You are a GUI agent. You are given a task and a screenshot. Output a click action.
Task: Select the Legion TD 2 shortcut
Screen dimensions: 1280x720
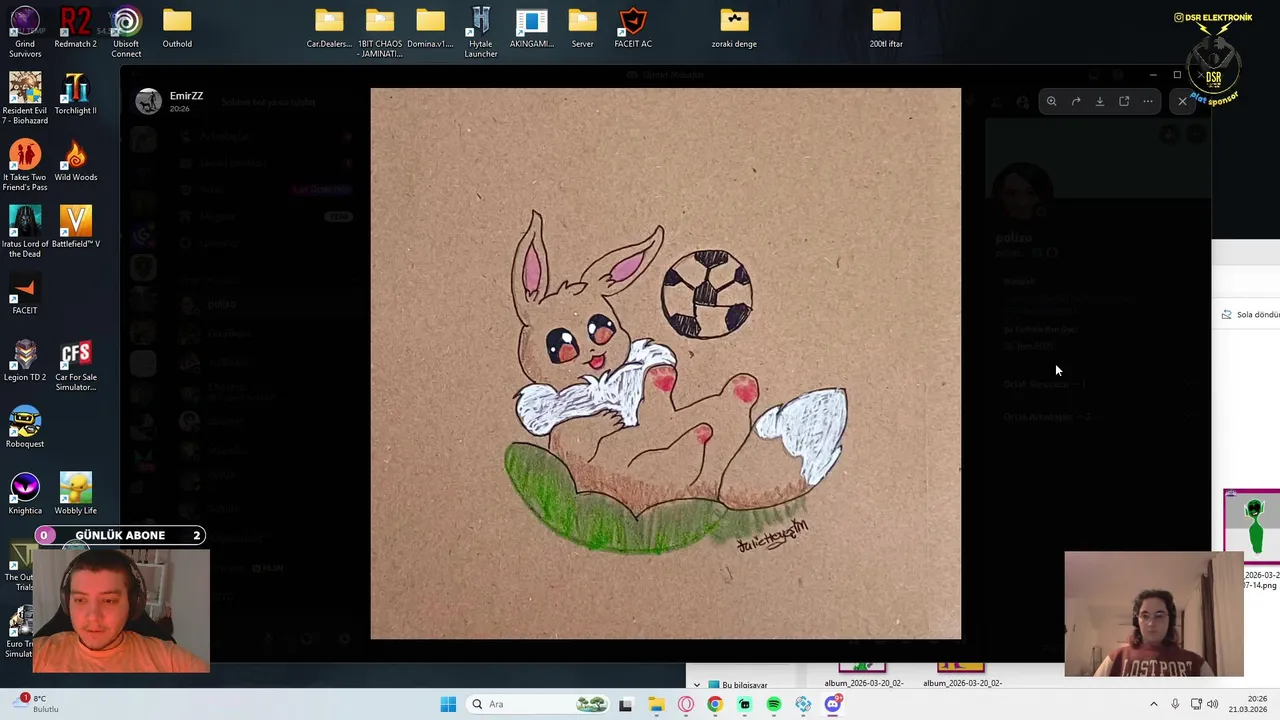[x=25, y=362]
